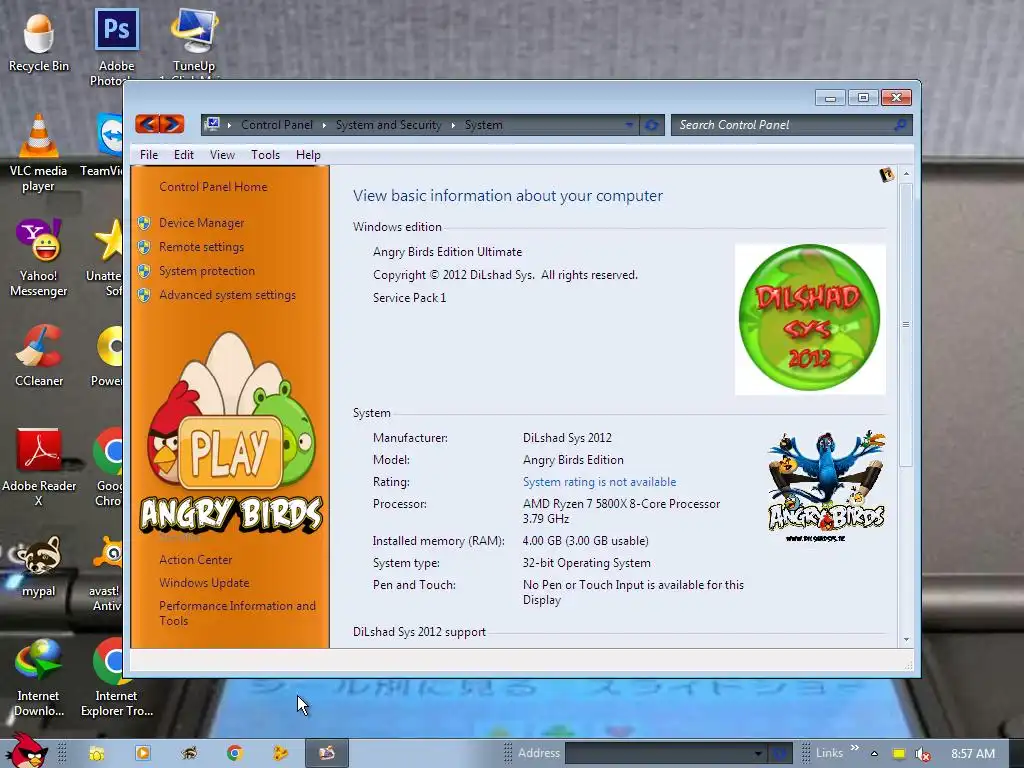The image size is (1024, 768).
Task: Open the taskbar Address dropdown arrow
Action: 758,754
